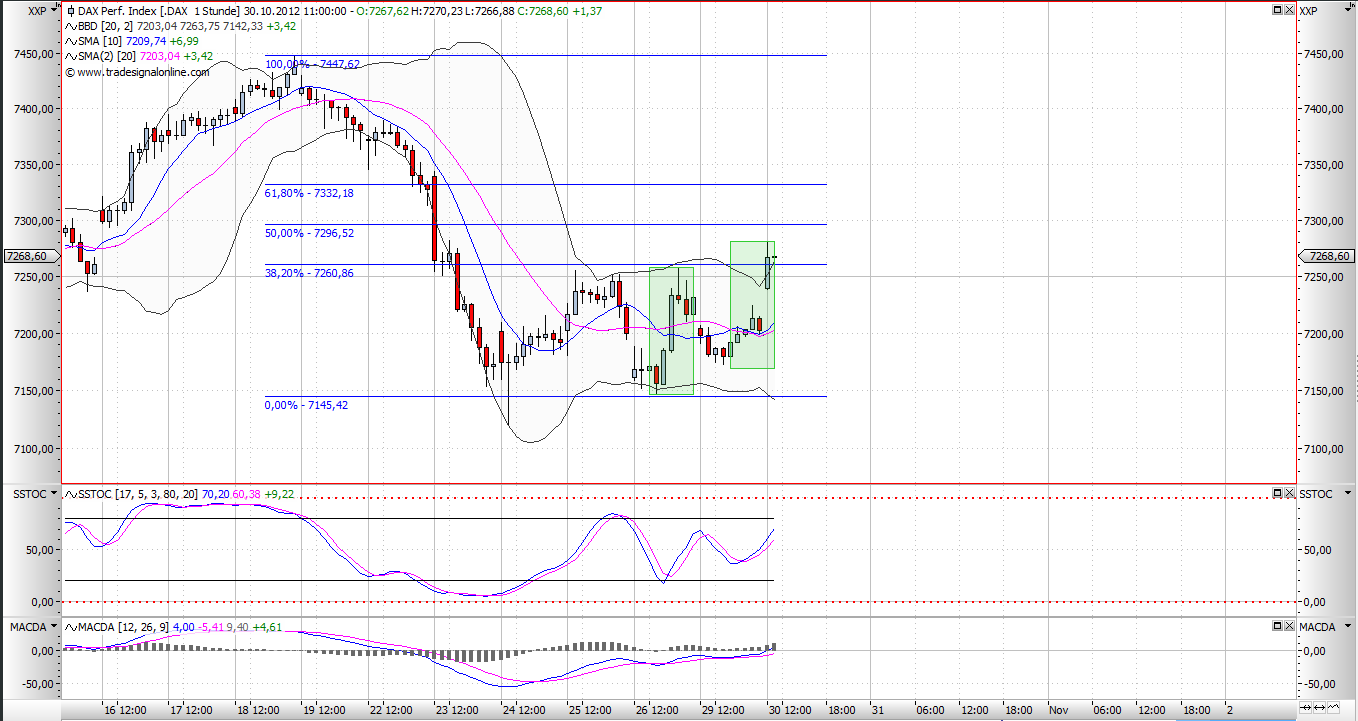1358x721 pixels.
Task: Close the MACDA indicator pane
Action: (1289, 626)
